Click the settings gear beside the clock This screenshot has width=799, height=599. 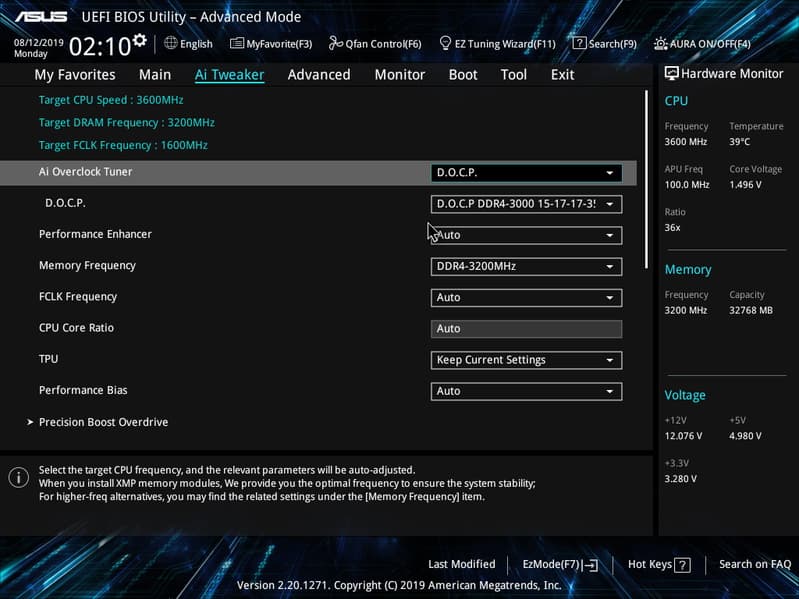point(140,40)
